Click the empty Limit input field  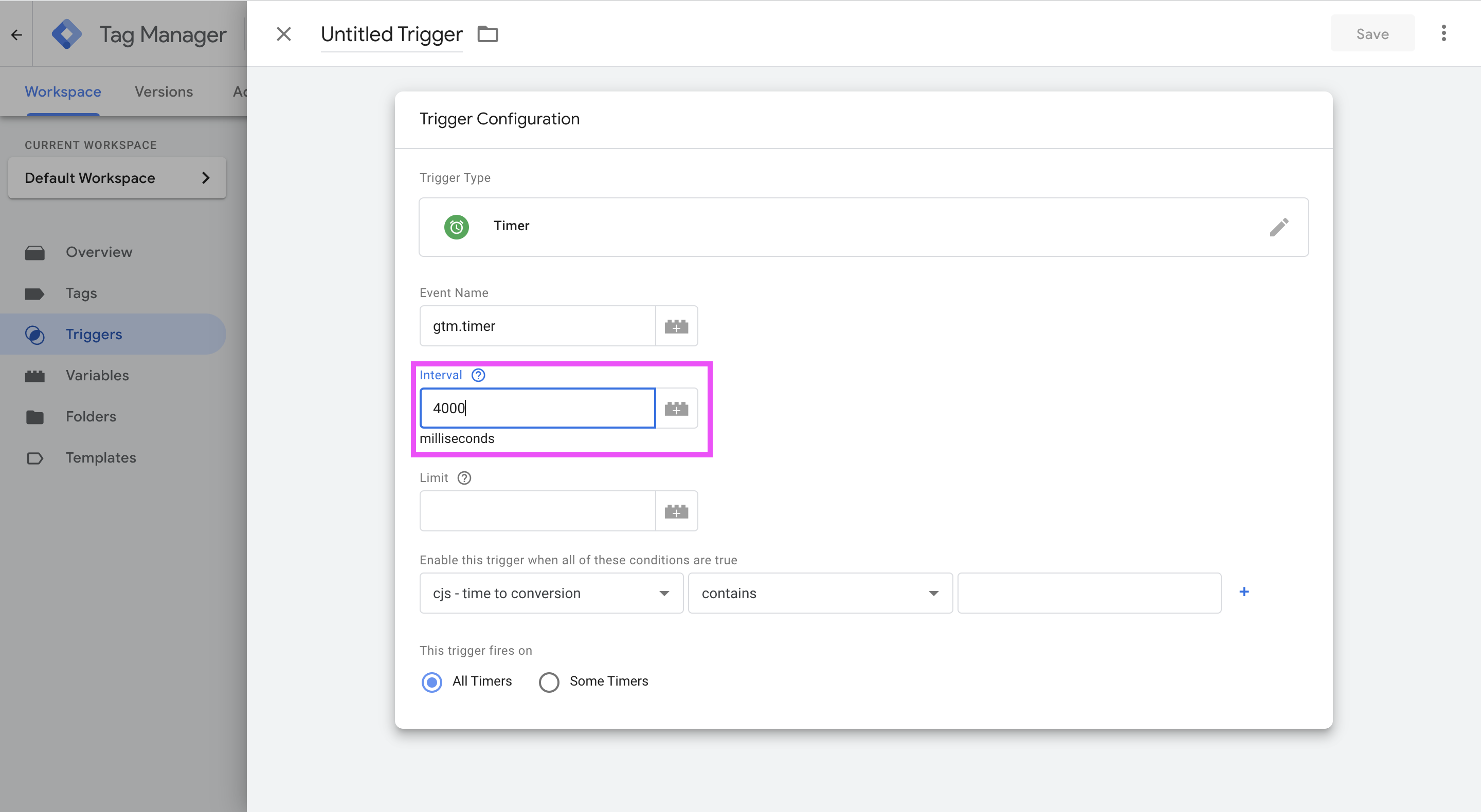click(x=537, y=511)
